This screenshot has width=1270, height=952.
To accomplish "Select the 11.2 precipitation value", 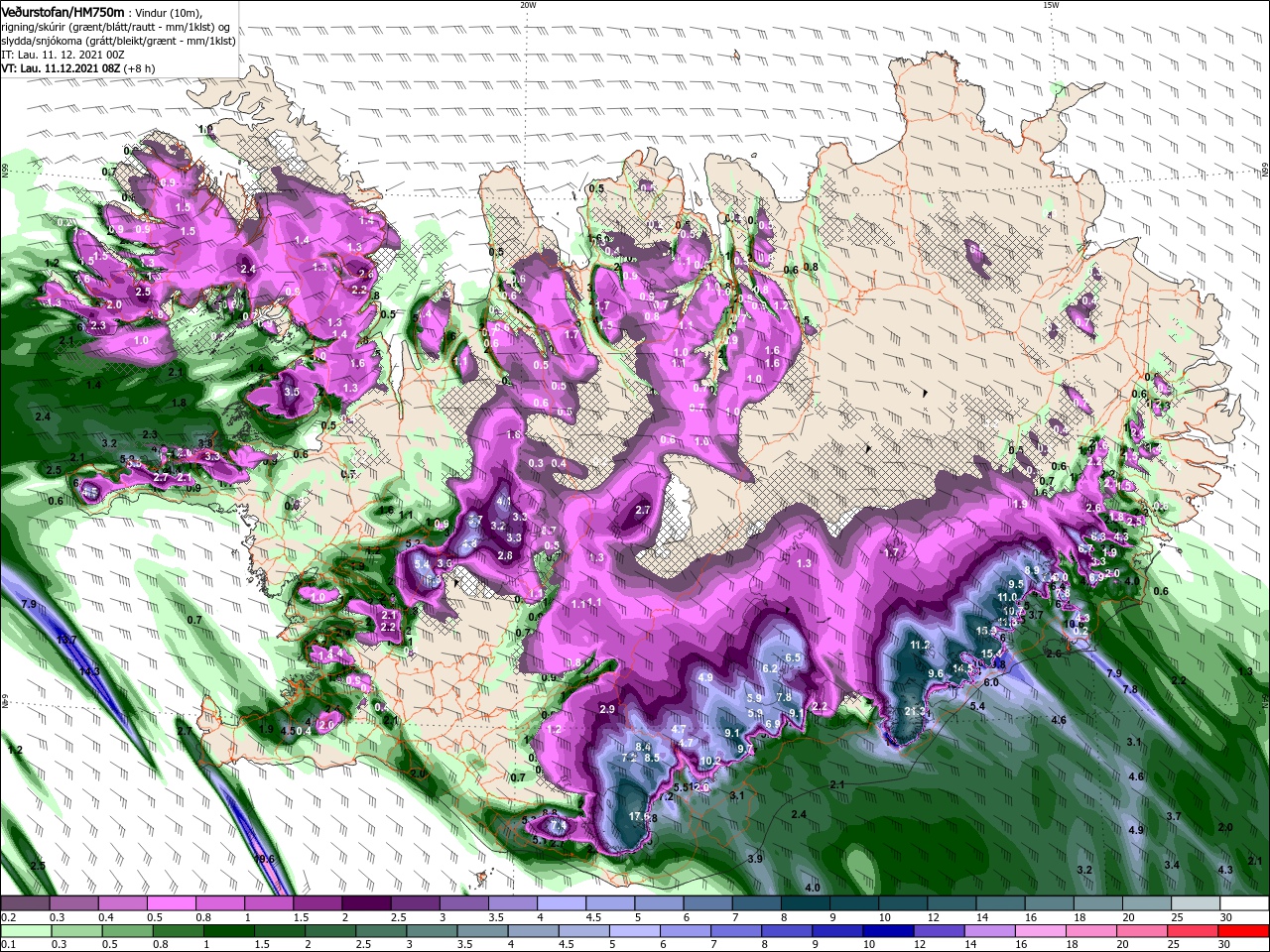I will click(x=920, y=645).
